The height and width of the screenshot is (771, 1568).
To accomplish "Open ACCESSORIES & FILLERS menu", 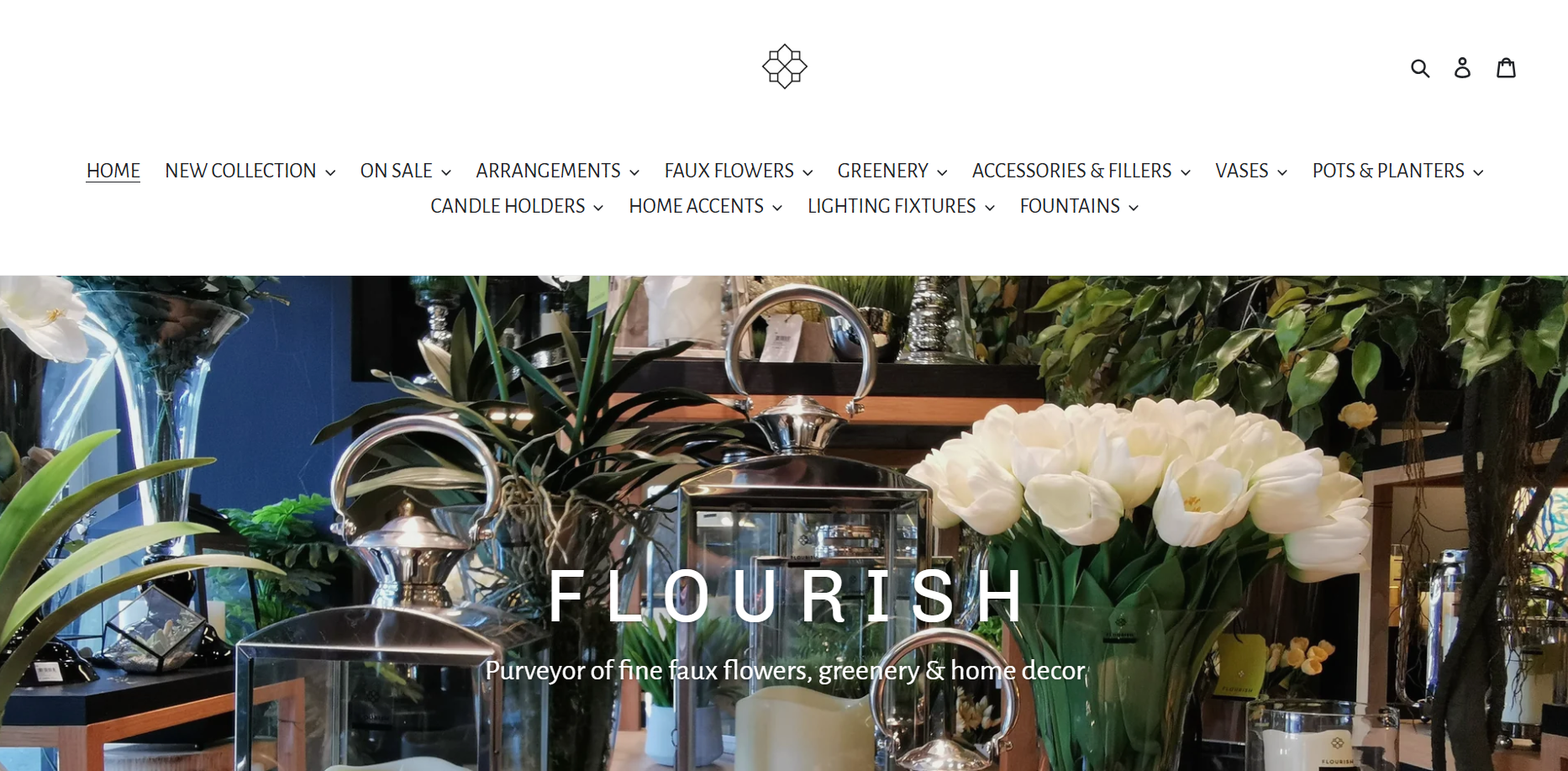I will 1081,171.
